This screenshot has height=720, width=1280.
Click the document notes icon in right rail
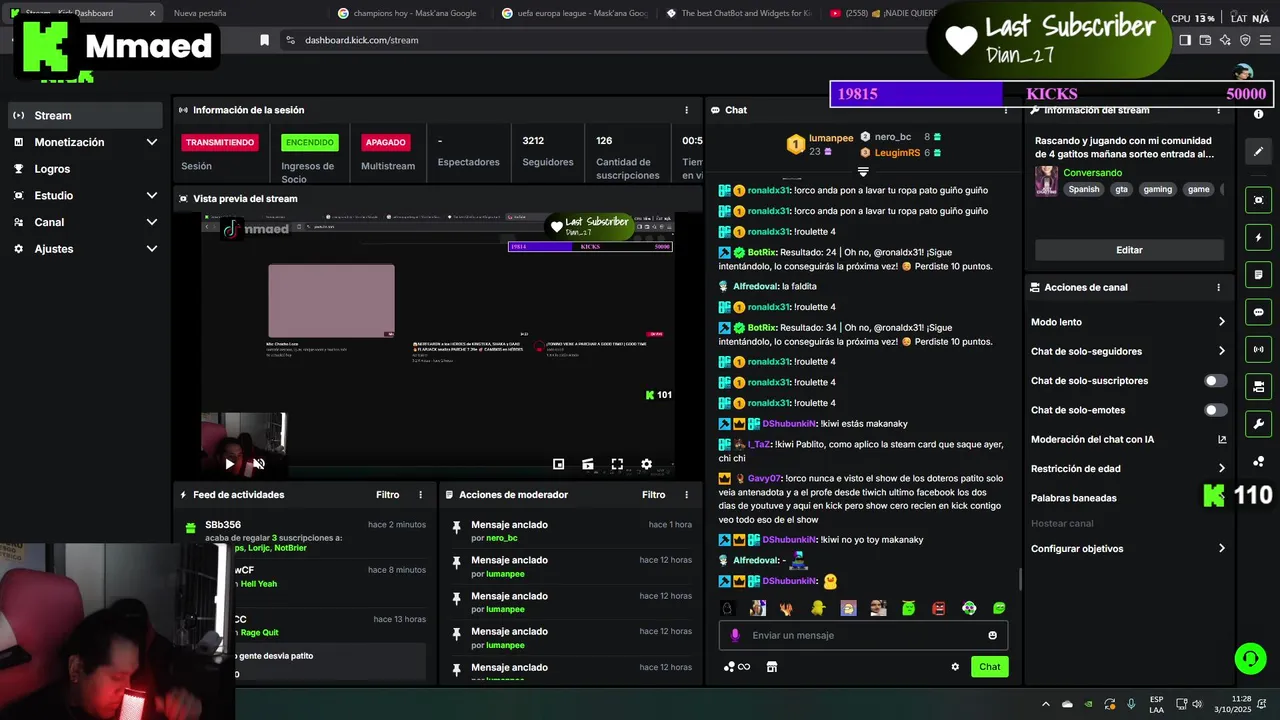[1258, 275]
